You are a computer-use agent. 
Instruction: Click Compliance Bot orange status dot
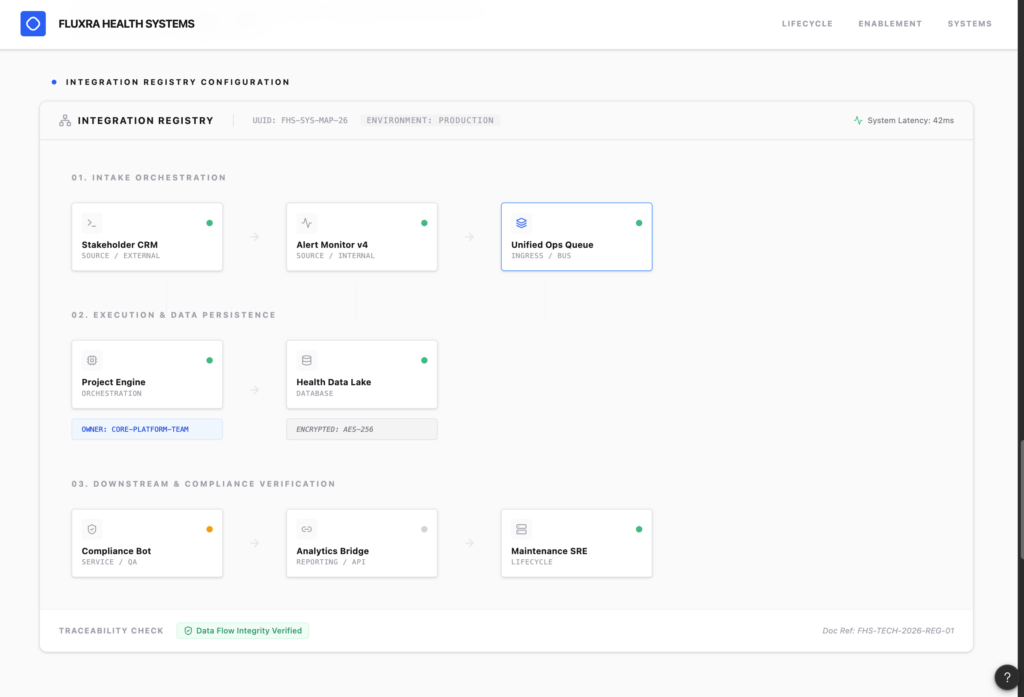point(210,529)
